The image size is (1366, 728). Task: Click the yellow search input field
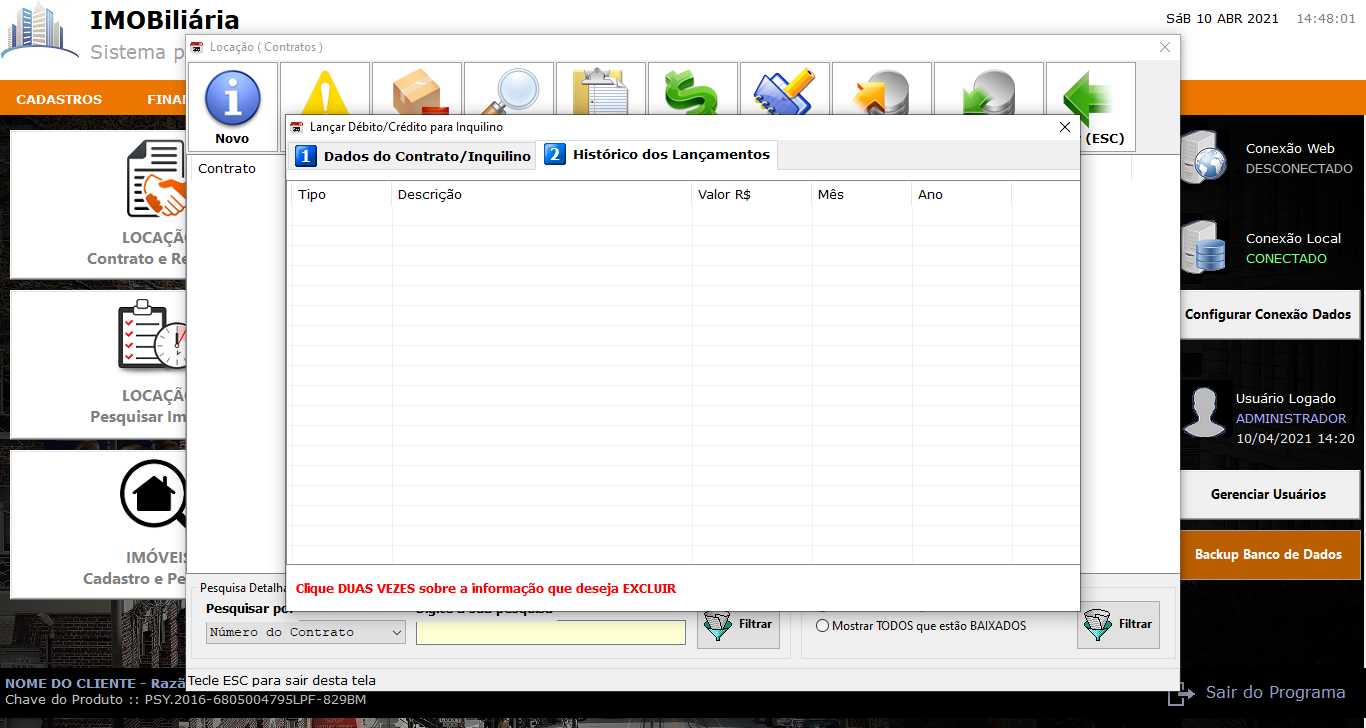point(550,631)
